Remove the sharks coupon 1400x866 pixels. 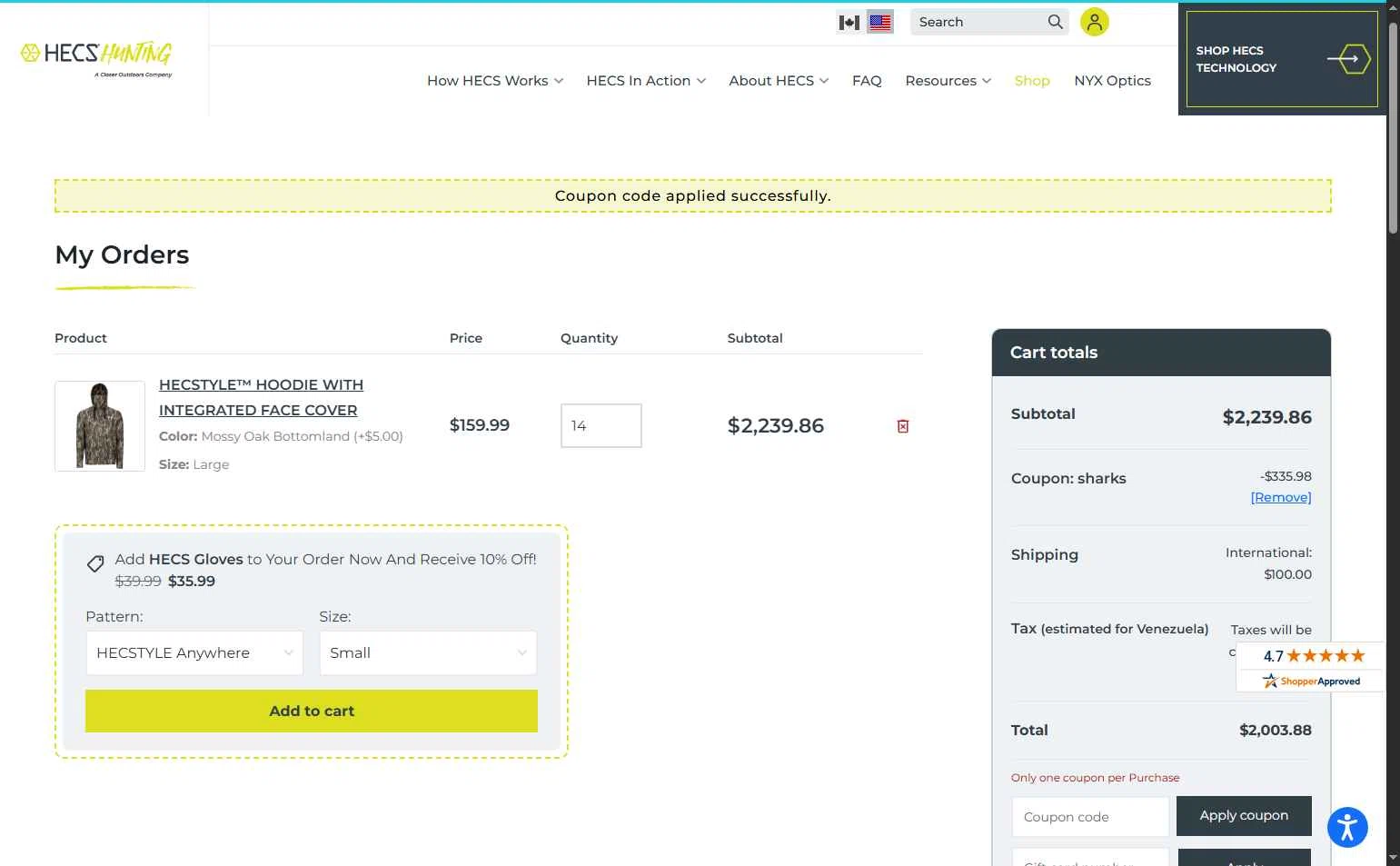tap(1281, 497)
